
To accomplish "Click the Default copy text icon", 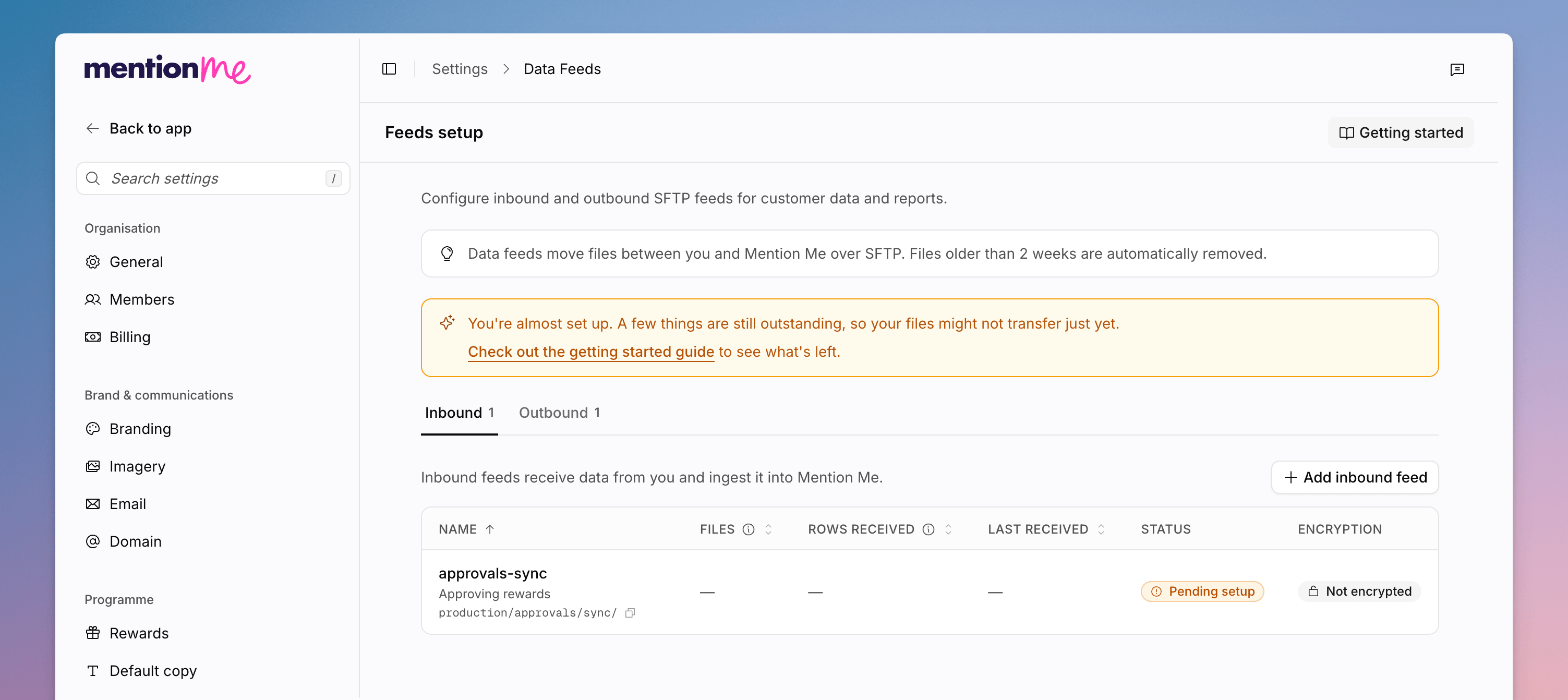I will tap(92, 671).
